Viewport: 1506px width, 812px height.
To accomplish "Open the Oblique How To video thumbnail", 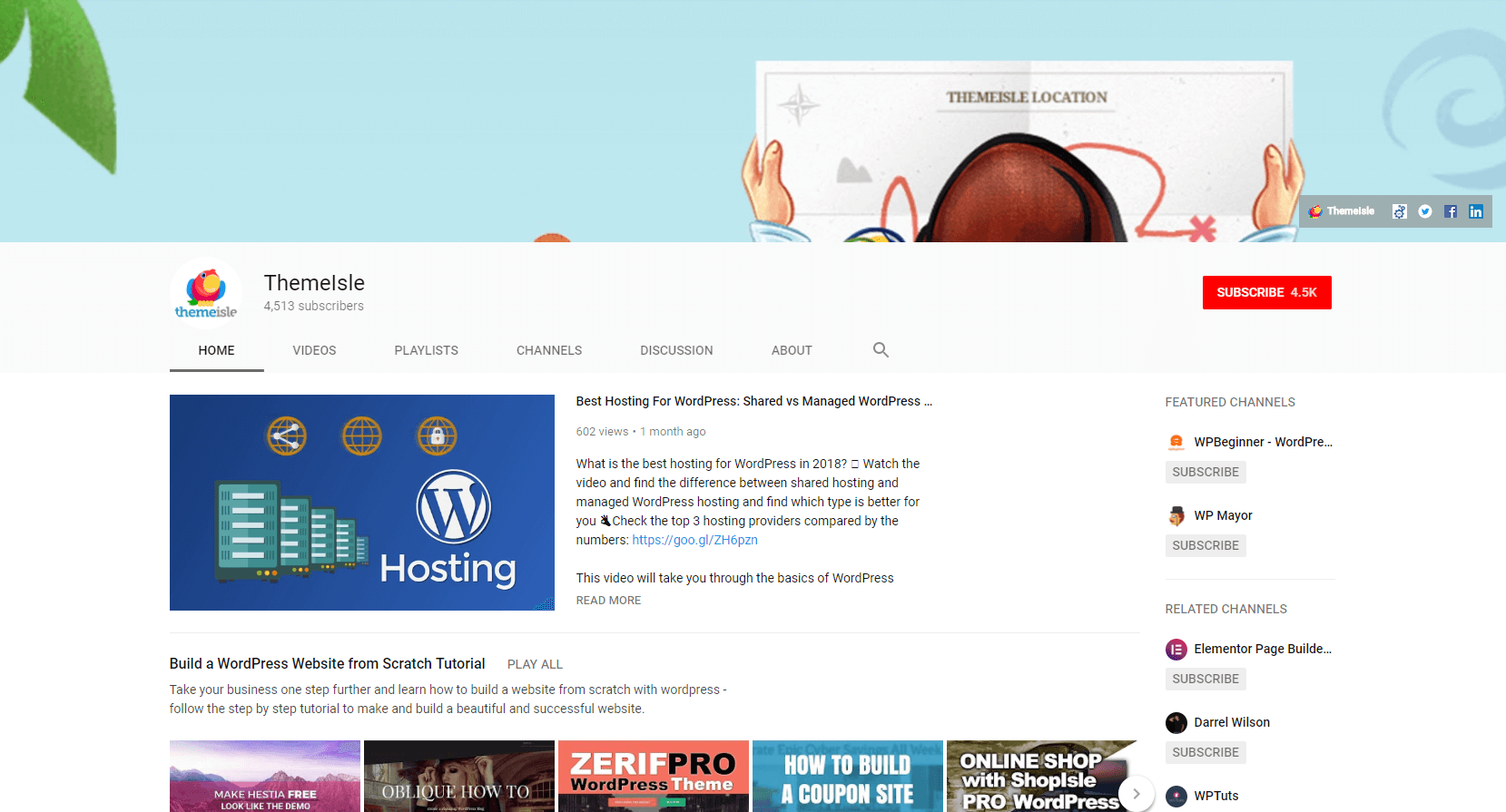I will point(459,777).
